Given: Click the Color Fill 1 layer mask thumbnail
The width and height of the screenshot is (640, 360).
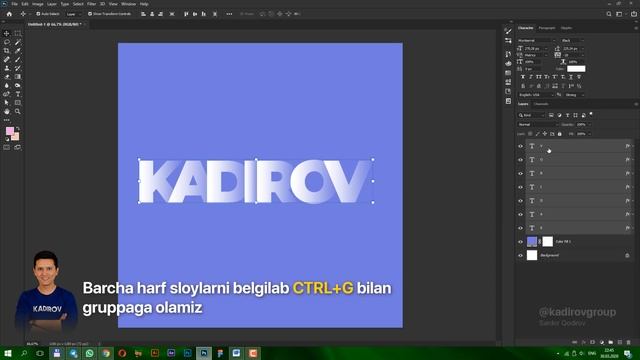Looking at the screenshot, I should [x=547, y=241].
